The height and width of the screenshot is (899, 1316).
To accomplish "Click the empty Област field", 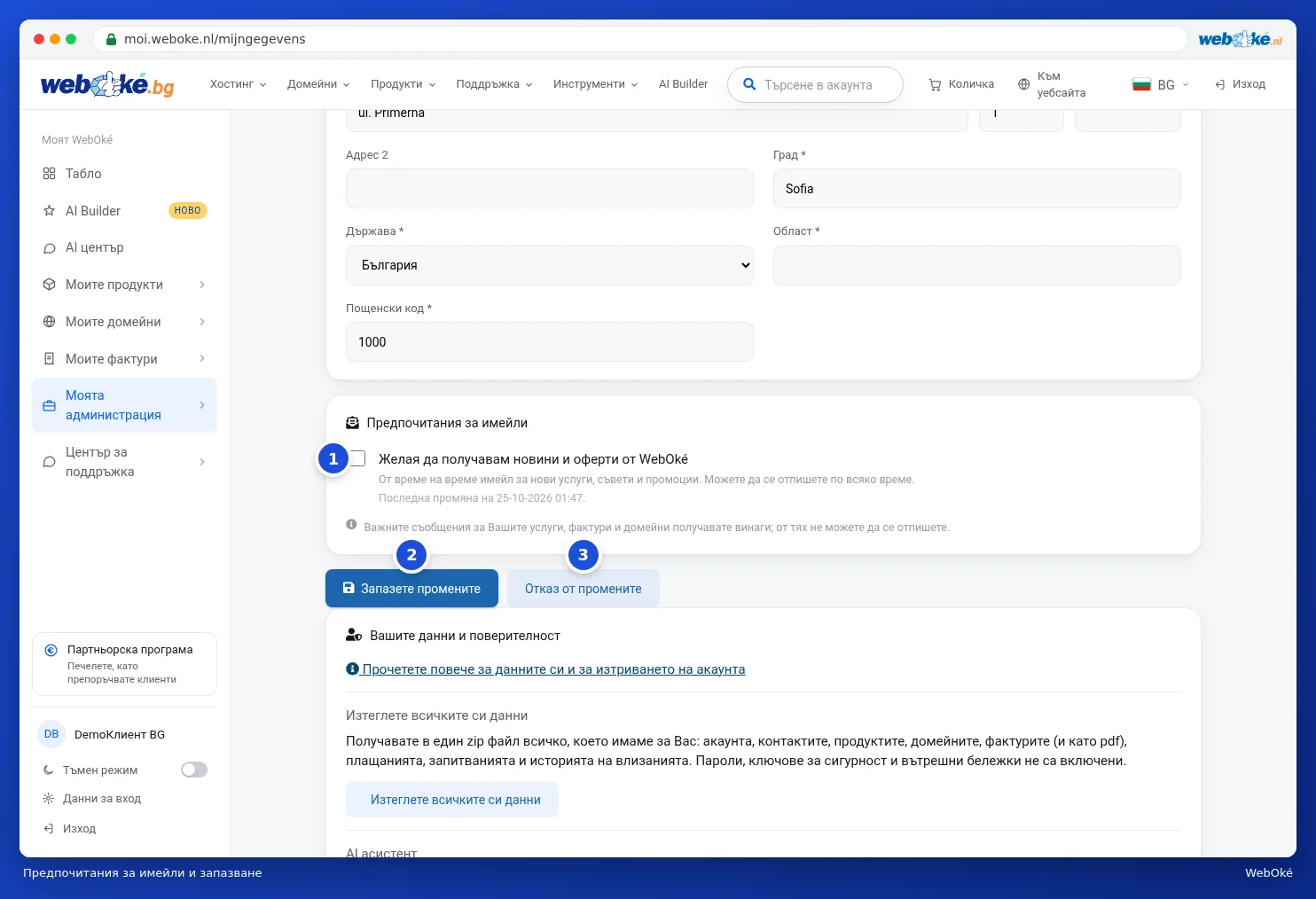I will pyautogui.click(x=977, y=265).
